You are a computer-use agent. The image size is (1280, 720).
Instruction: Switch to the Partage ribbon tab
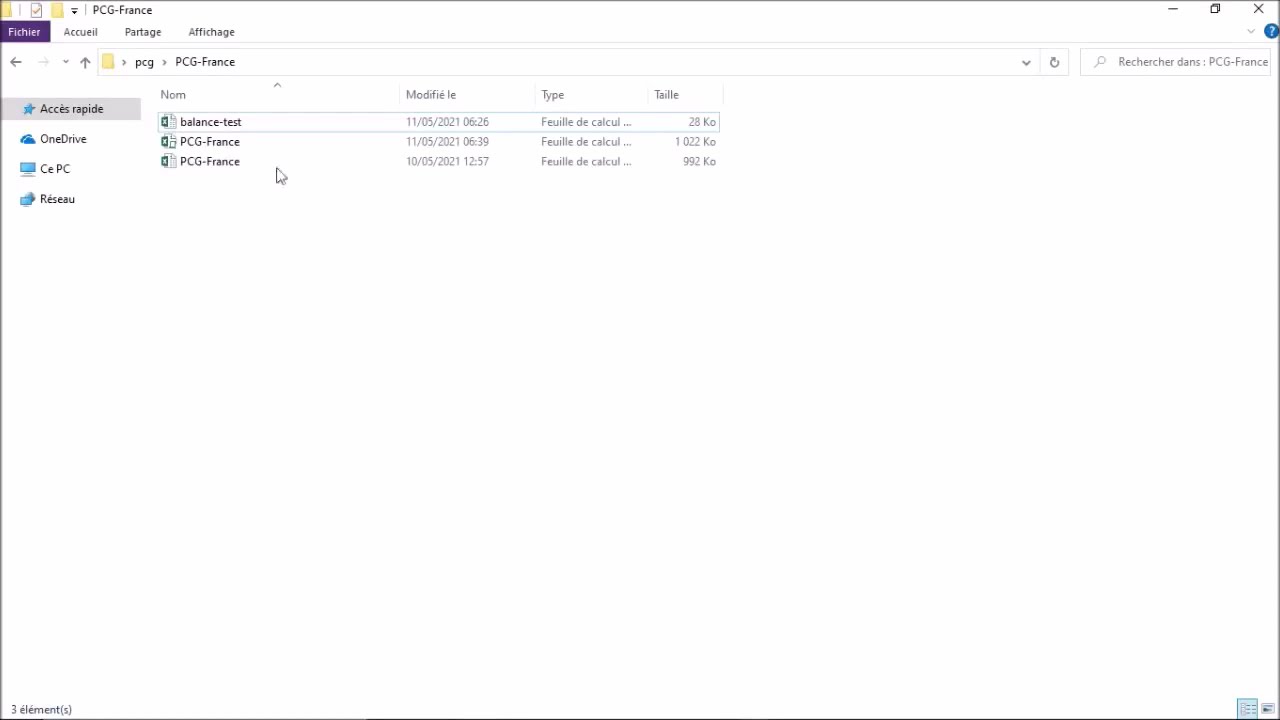[x=143, y=32]
